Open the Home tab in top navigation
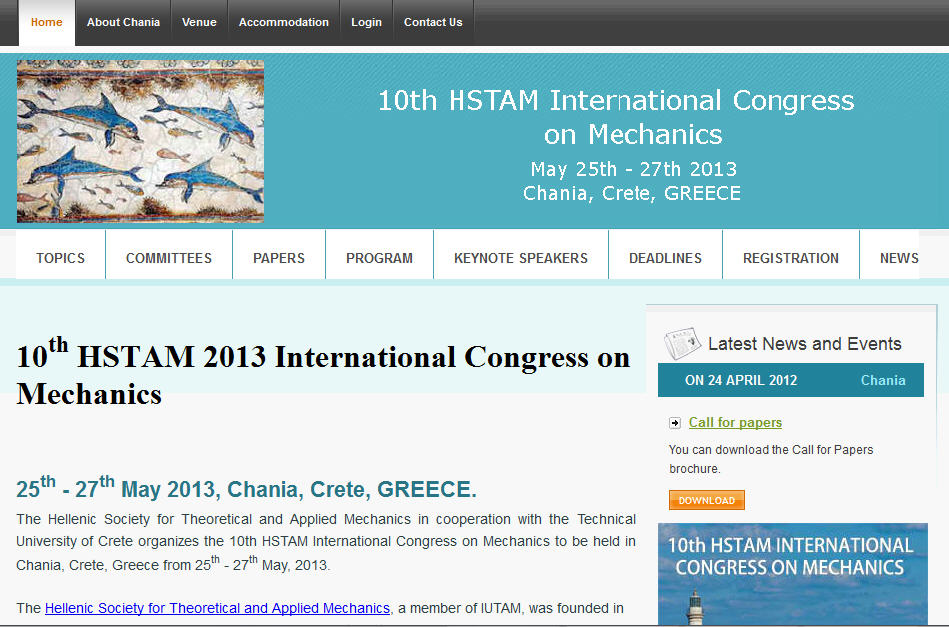The width and height of the screenshot is (949, 627). pos(47,22)
